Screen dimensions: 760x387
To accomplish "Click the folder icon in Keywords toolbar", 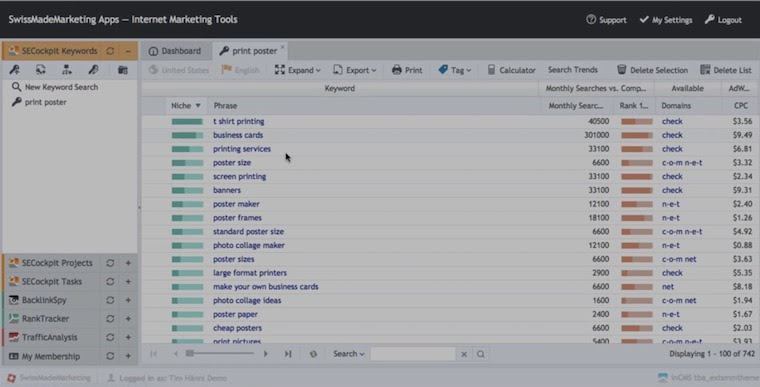I will click(x=123, y=70).
